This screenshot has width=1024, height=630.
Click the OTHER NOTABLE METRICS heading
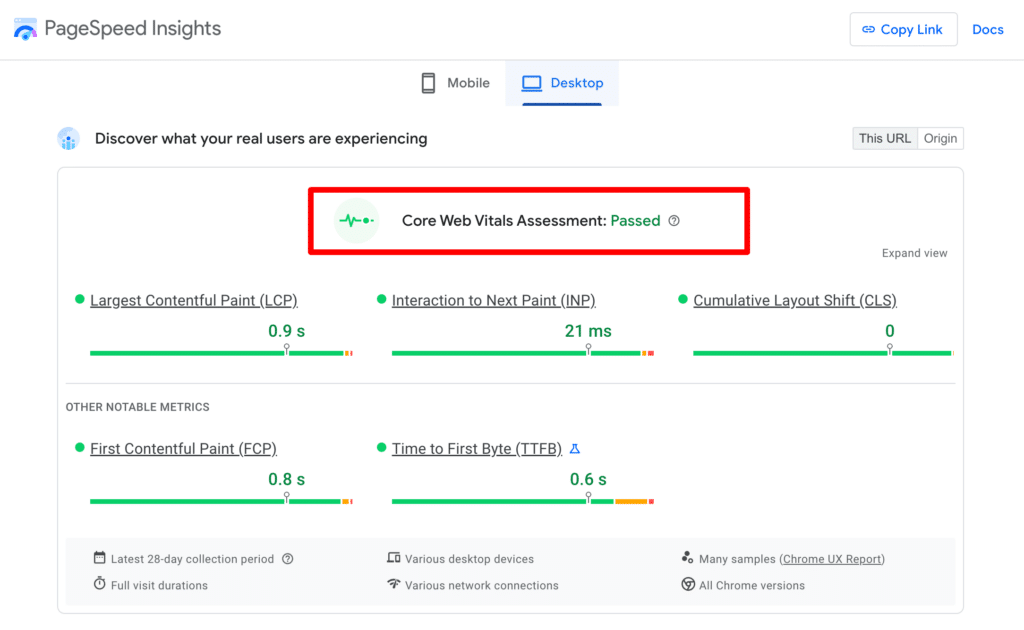tap(138, 407)
